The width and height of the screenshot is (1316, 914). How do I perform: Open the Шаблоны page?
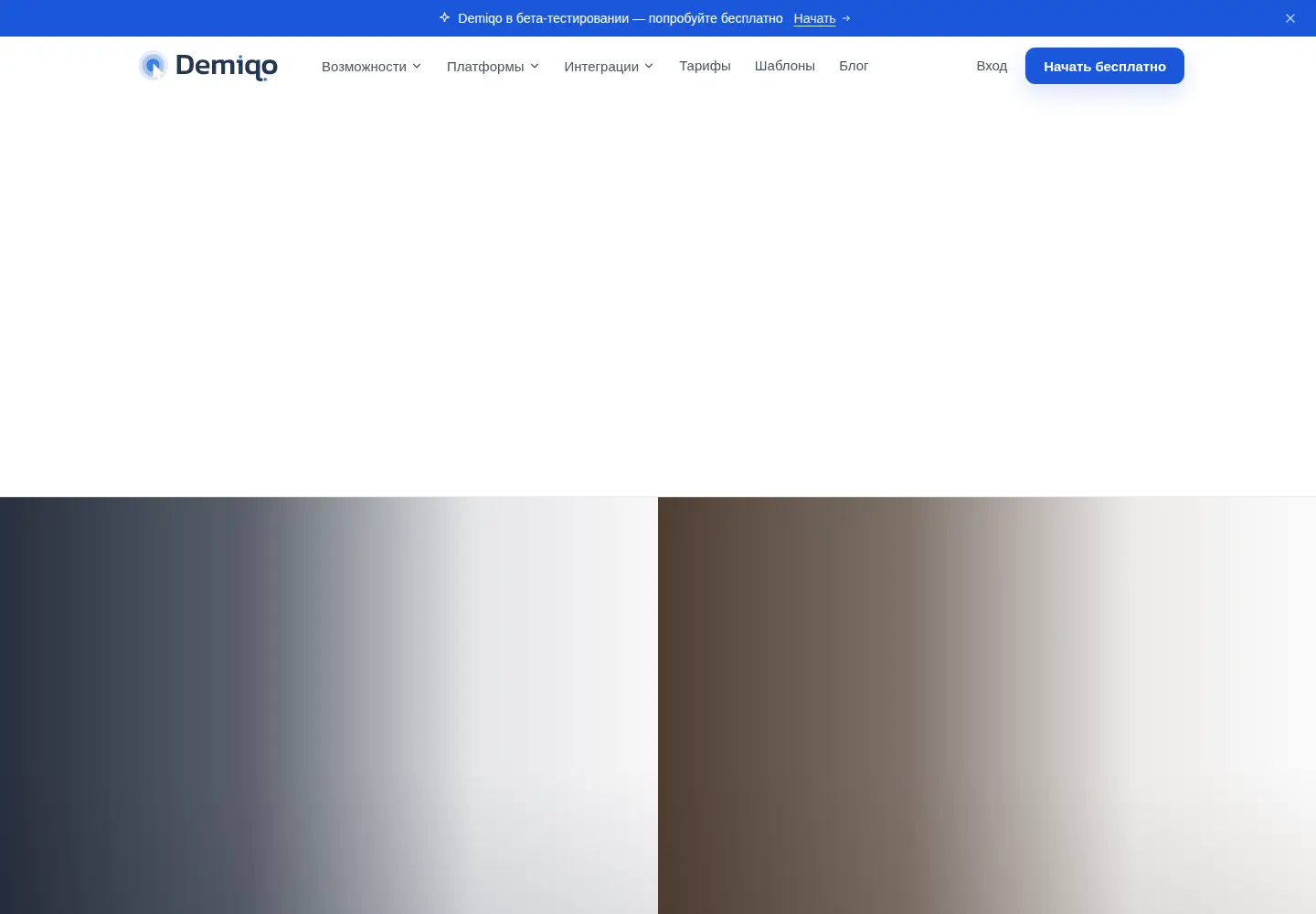click(x=785, y=66)
